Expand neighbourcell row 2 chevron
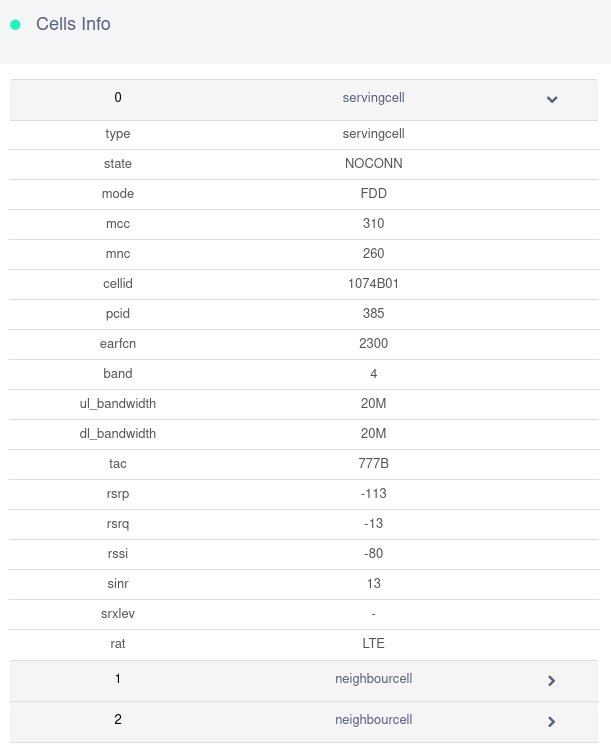Screen dimensions: 611x754 coord(552,721)
